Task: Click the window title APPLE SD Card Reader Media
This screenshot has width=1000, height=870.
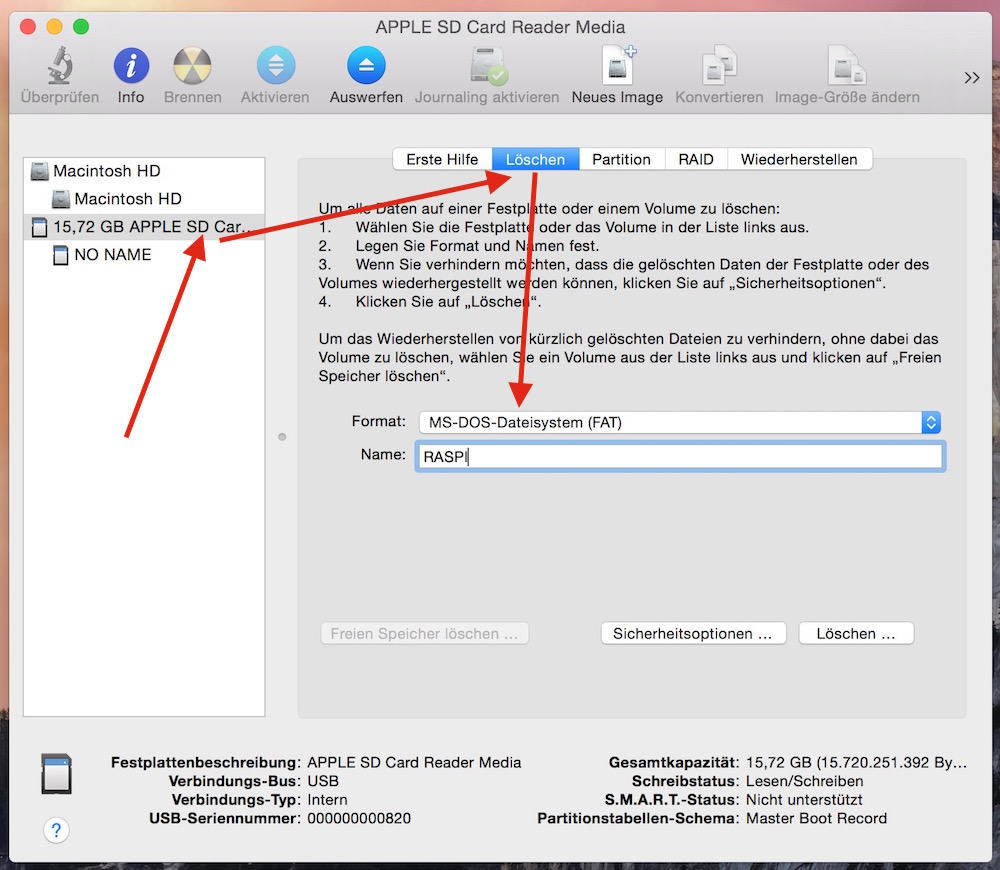Action: point(500,27)
